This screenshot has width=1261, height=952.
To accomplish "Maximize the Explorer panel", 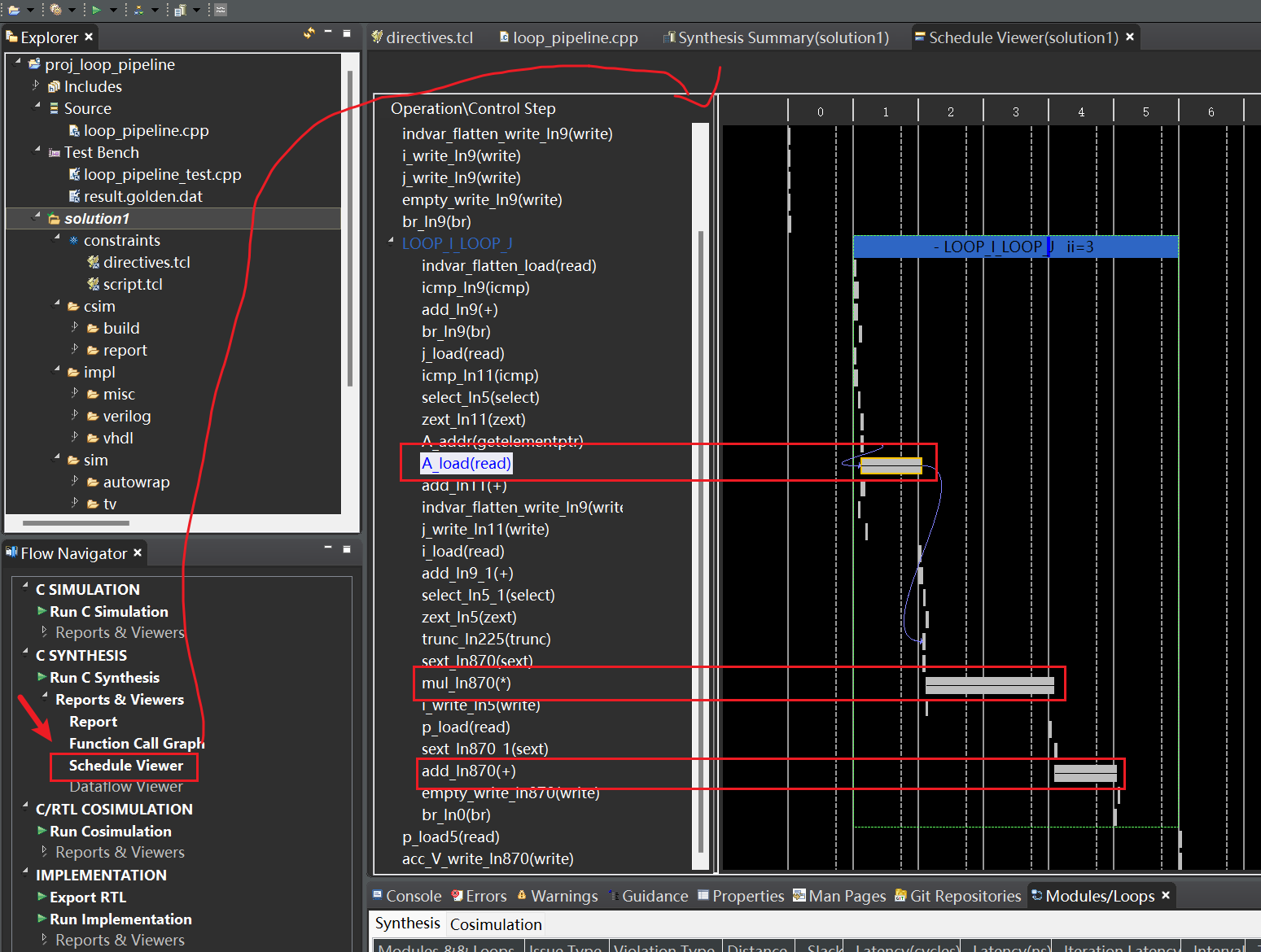I will point(347,33).
